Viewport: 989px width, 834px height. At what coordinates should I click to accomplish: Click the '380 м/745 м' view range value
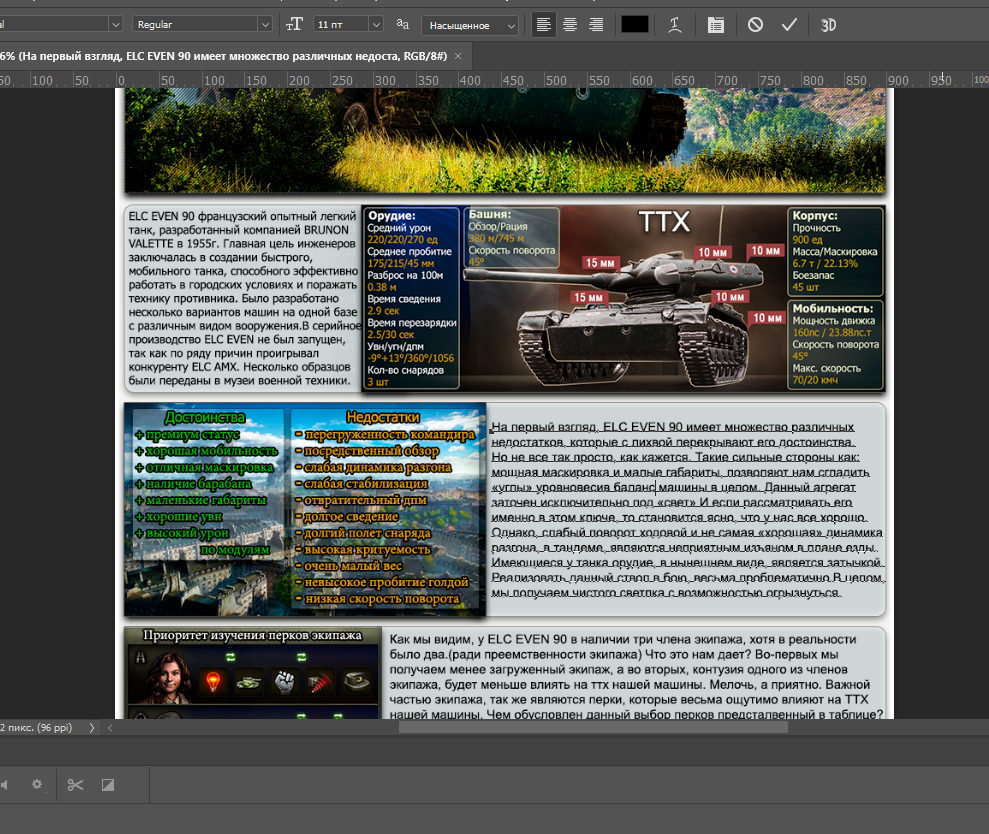tap(496, 238)
